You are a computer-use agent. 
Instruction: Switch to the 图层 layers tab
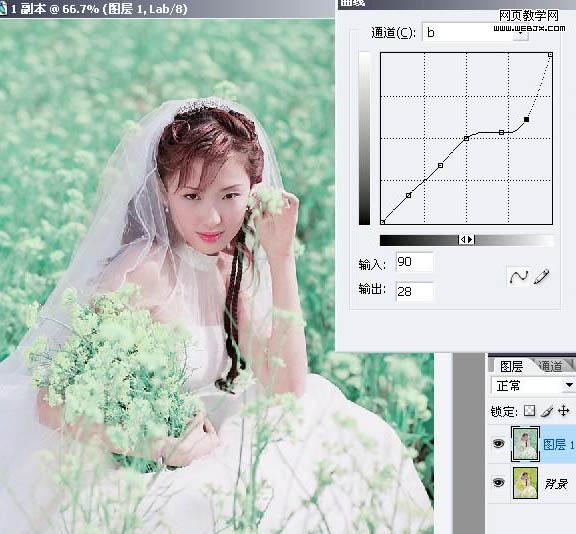pyautogui.click(x=511, y=366)
